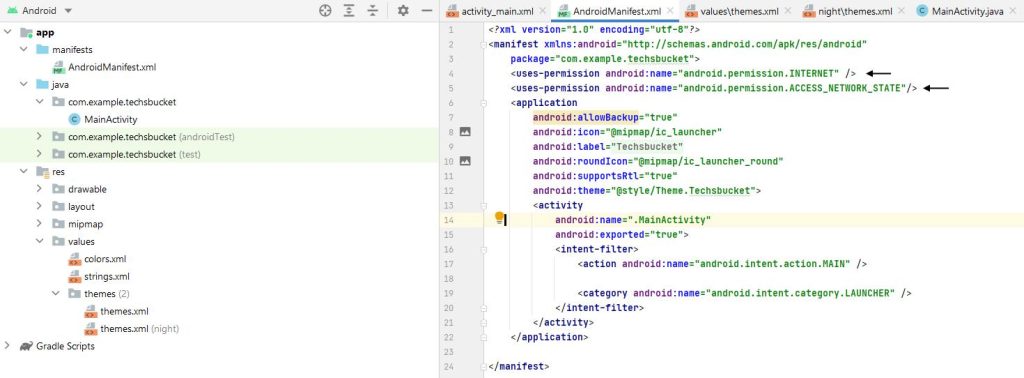Click the colors.xml file icon
This screenshot has height=378, width=1024.
click(74, 259)
